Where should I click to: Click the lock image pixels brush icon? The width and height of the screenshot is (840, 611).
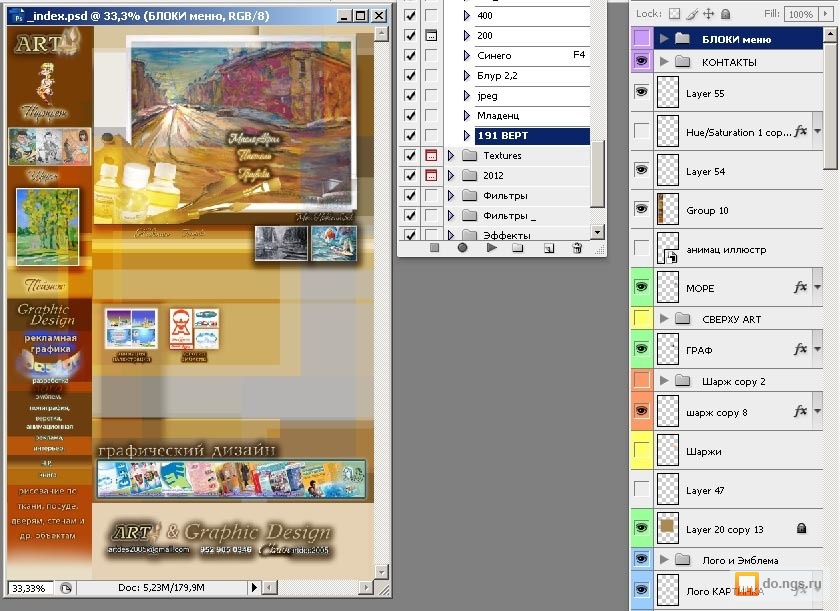[692, 14]
